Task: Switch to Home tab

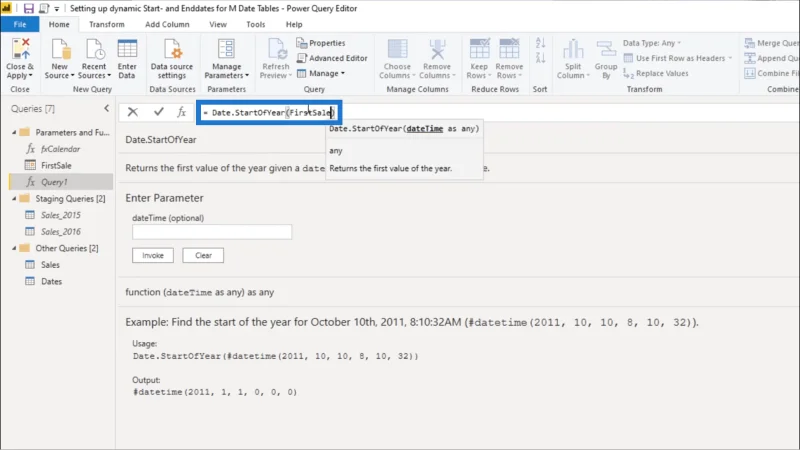Action: (x=59, y=24)
